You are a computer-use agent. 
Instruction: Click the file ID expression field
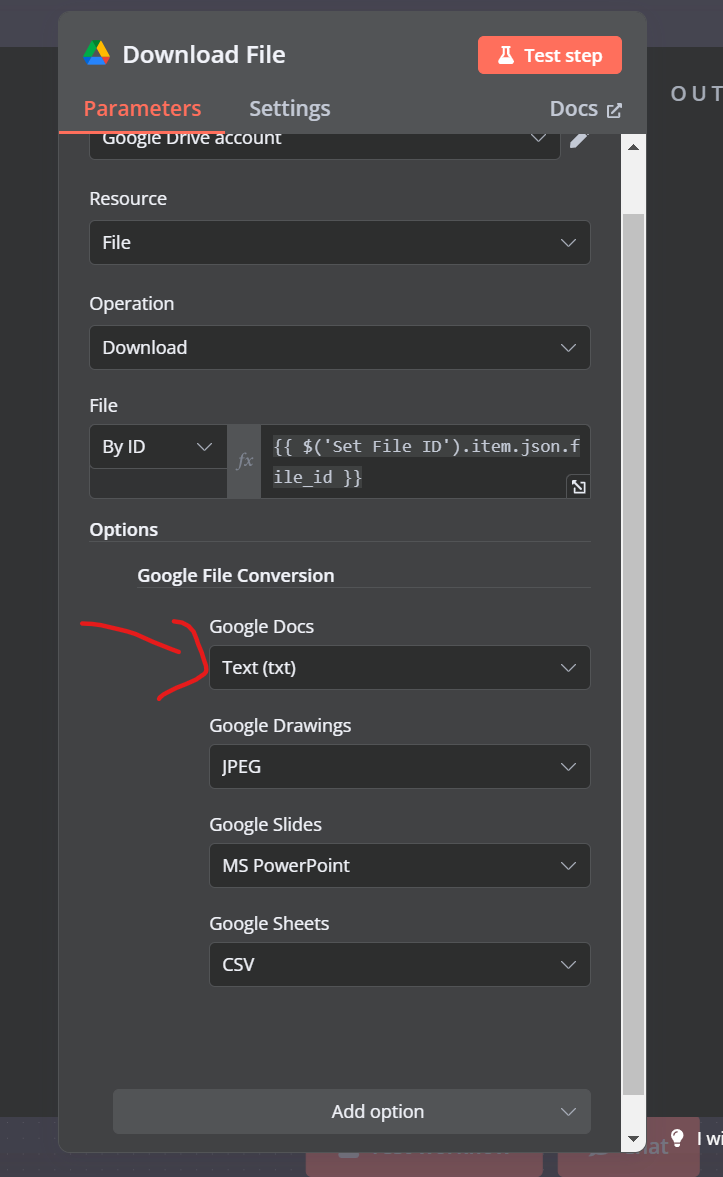coord(425,461)
